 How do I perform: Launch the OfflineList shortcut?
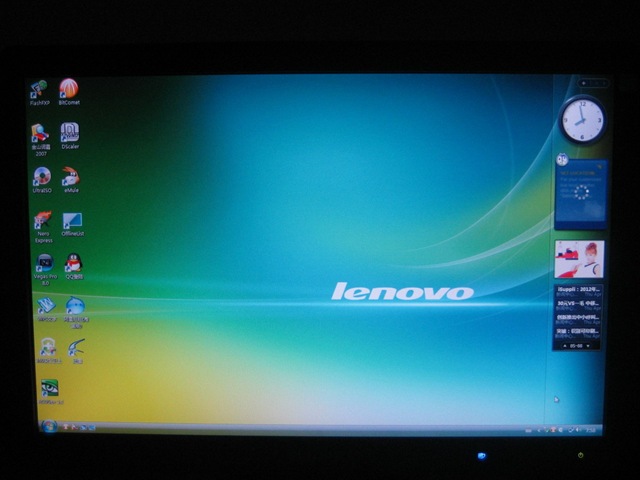[73, 224]
